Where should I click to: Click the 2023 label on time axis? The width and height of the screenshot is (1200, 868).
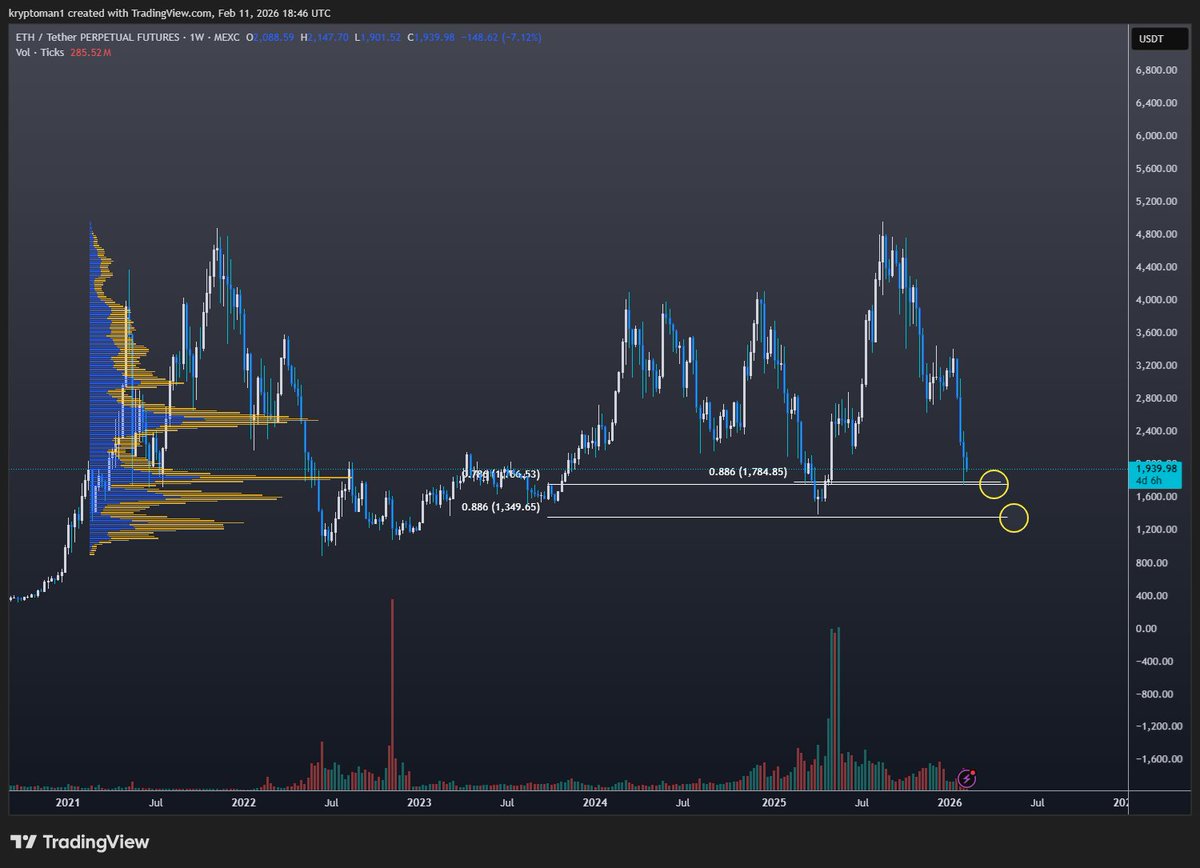coord(419,802)
